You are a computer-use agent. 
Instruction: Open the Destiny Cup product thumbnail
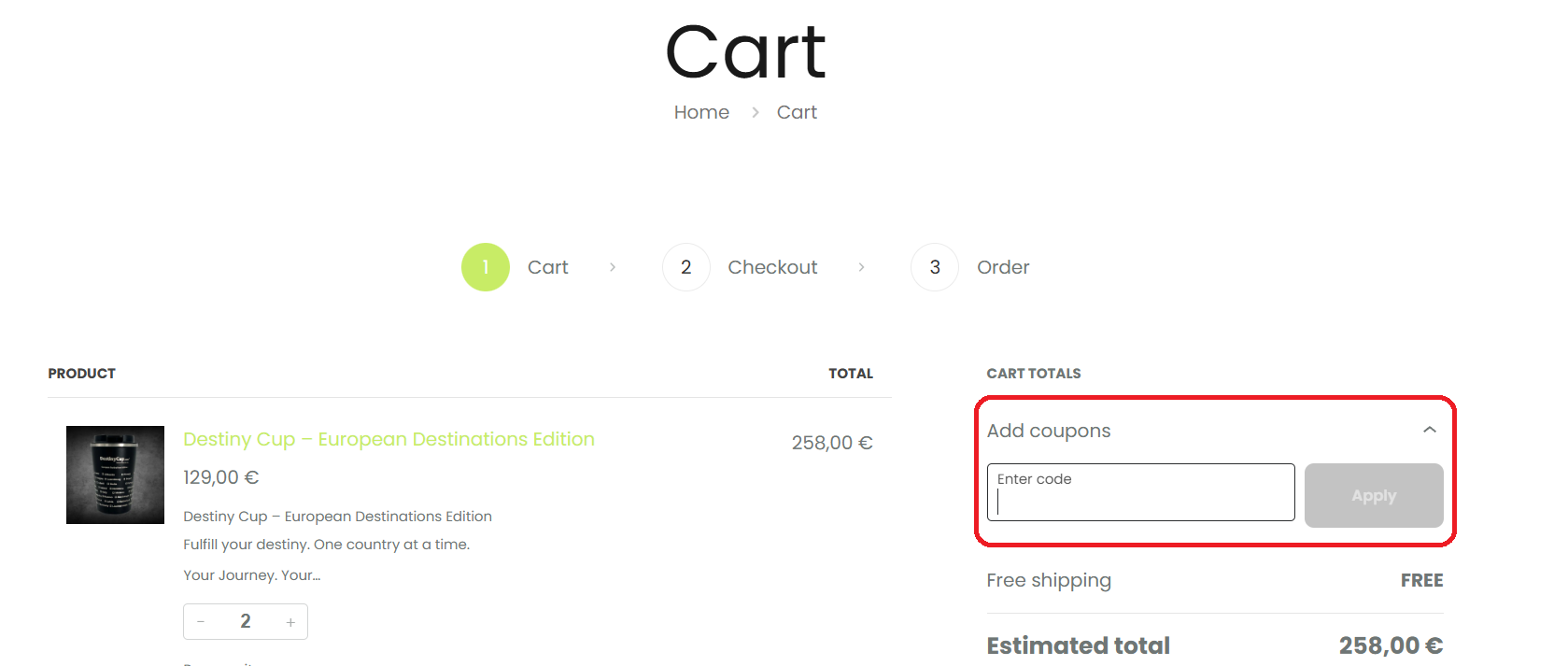pyautogui.click(x=115, y=475)
